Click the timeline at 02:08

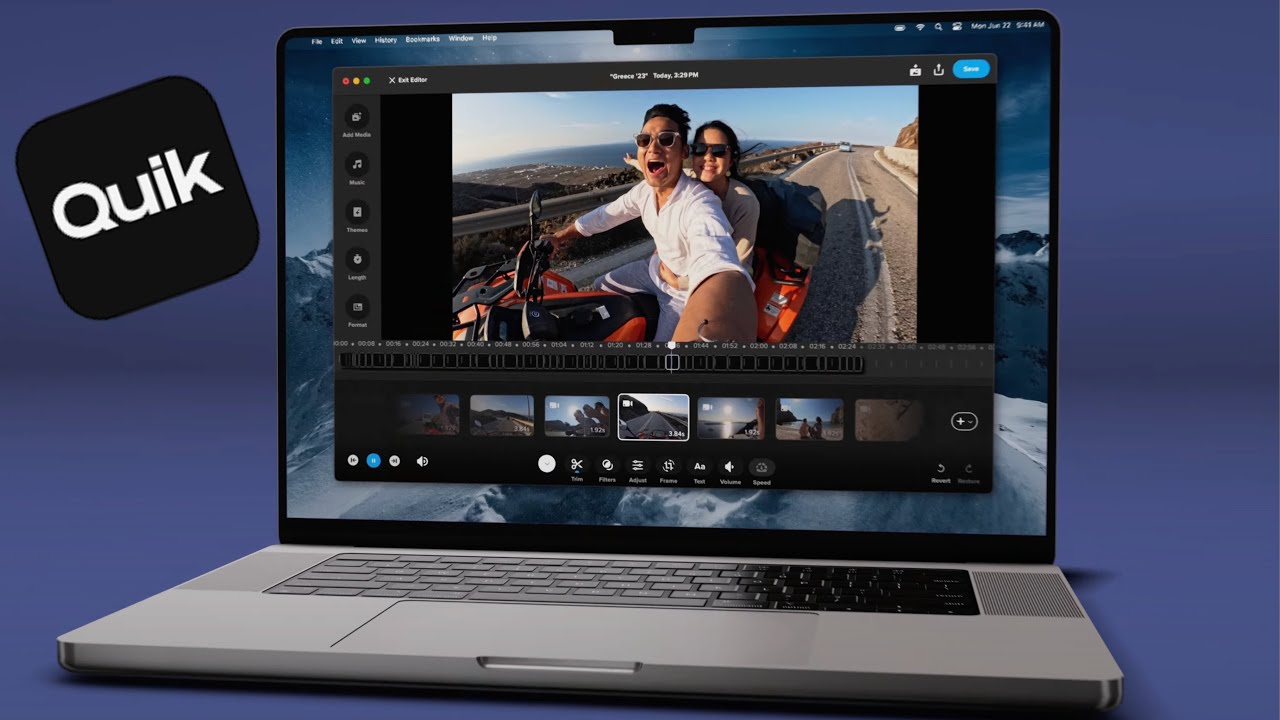coord(789,346)
